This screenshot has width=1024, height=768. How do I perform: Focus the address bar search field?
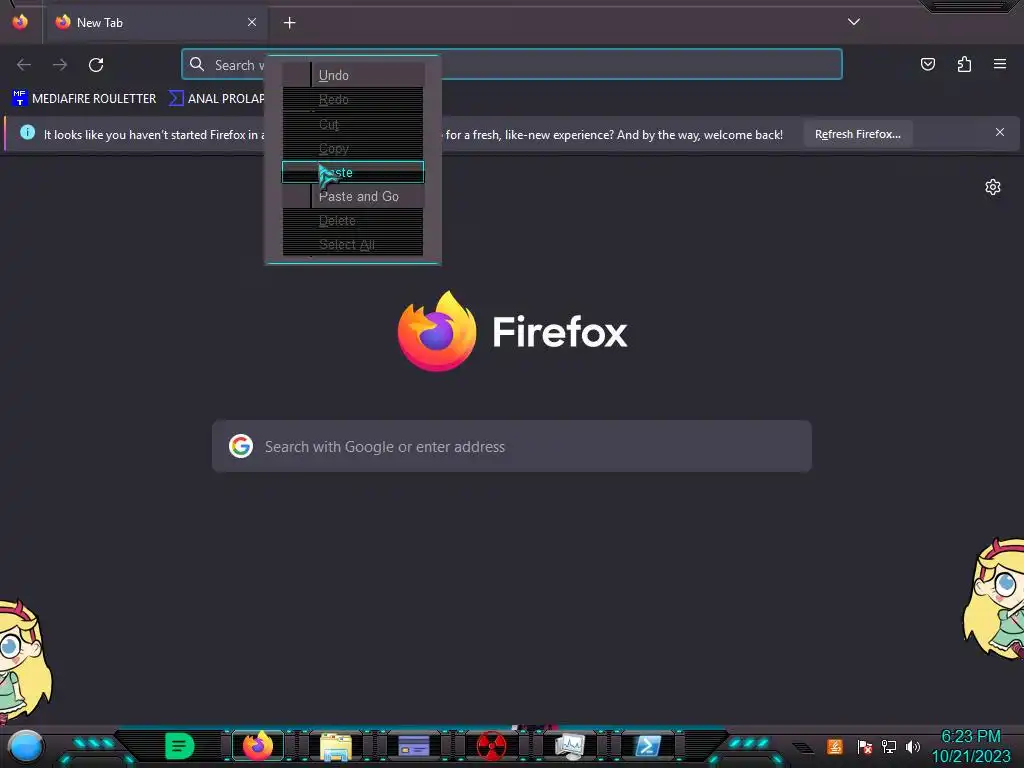(512, 64)
